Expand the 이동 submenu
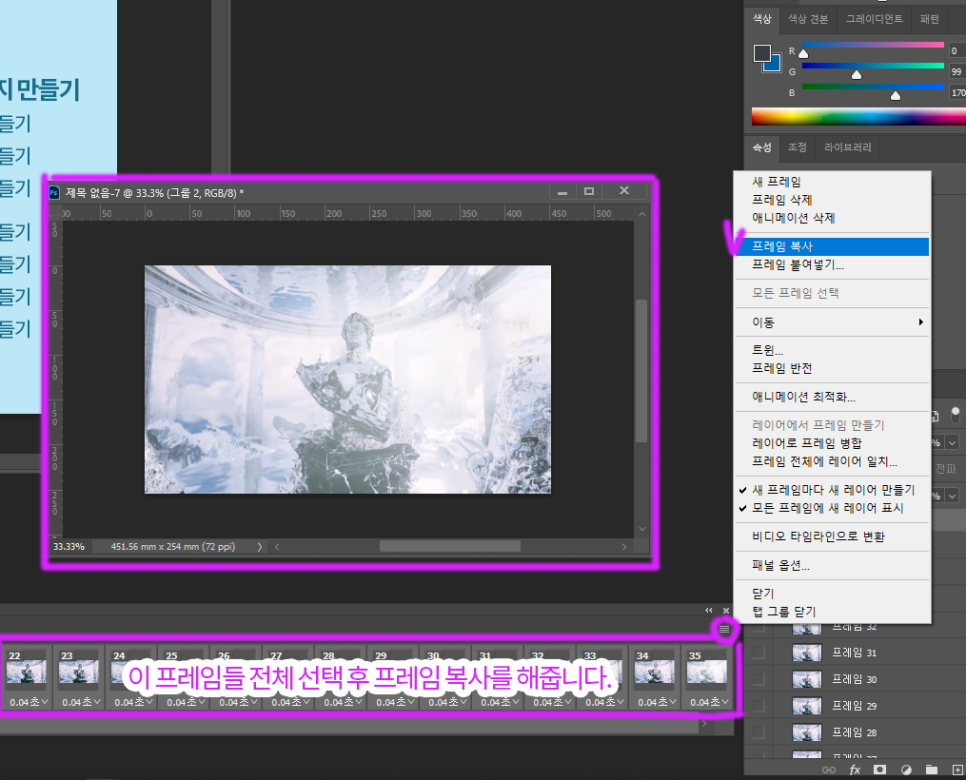Screen dimensions: 966x780 (832, 322)
